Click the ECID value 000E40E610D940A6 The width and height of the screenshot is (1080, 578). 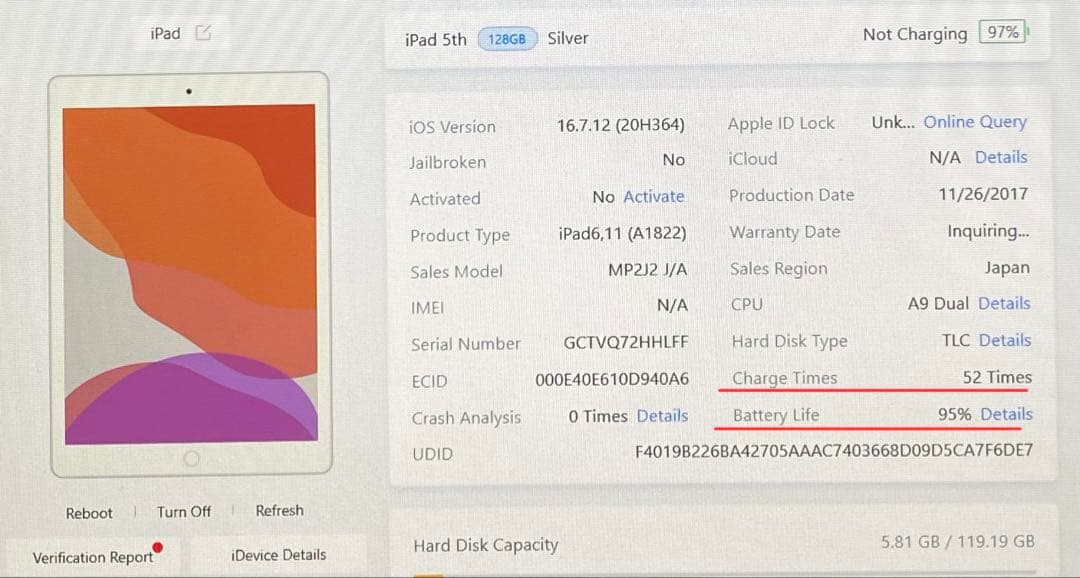612,380
